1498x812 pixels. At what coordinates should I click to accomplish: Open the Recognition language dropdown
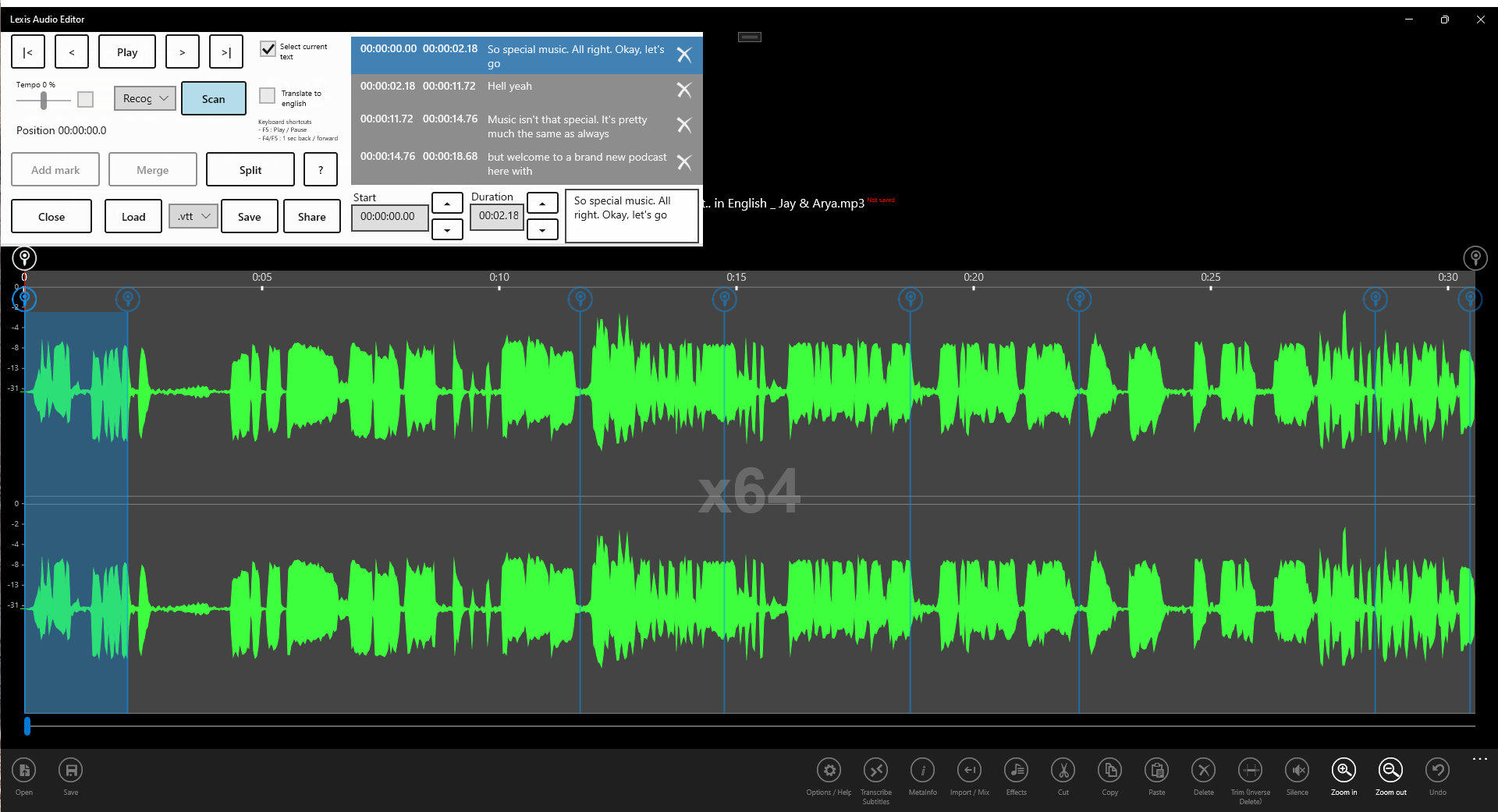(x=144, y=98)
